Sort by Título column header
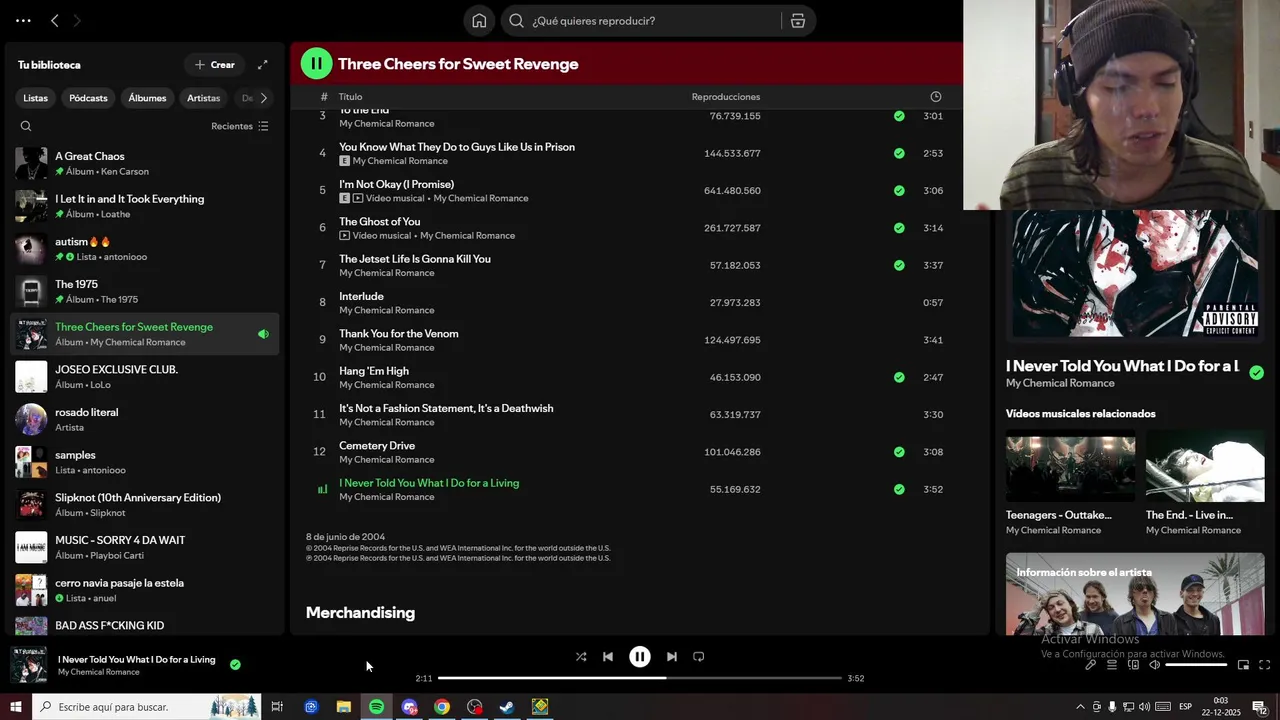 coord(350,97)
